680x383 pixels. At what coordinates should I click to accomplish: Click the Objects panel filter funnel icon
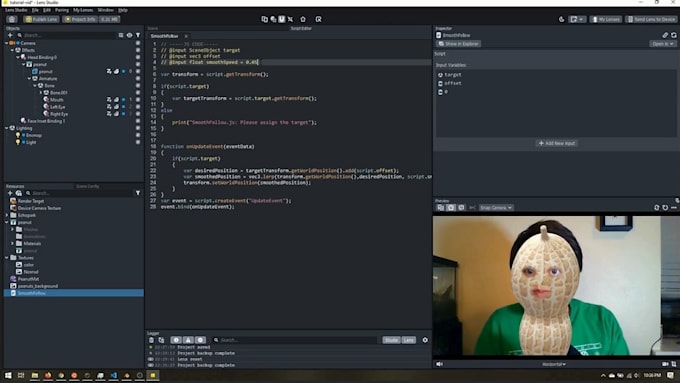click(x=138, y=35)
